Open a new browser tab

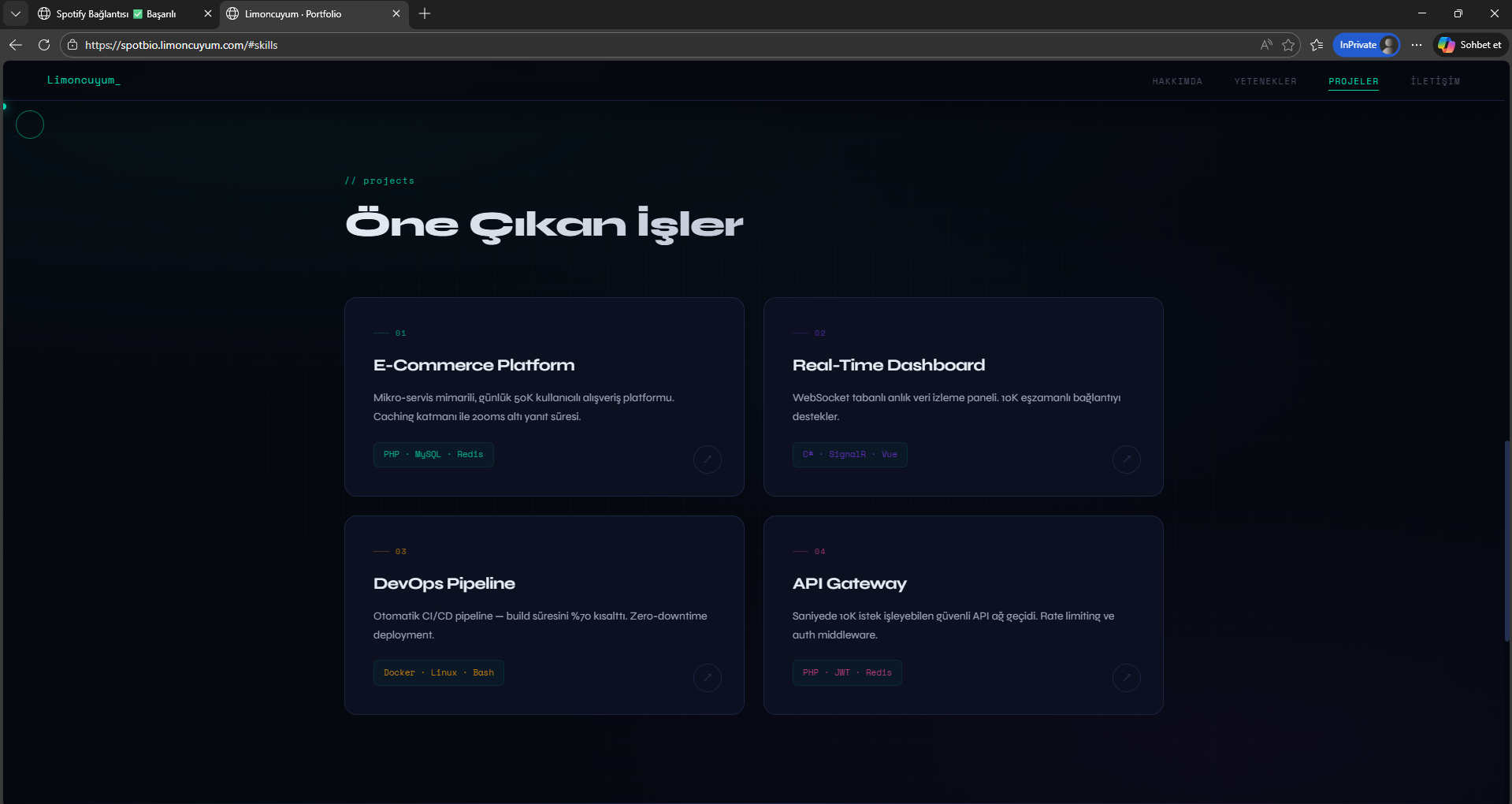[x=425, y=13]
